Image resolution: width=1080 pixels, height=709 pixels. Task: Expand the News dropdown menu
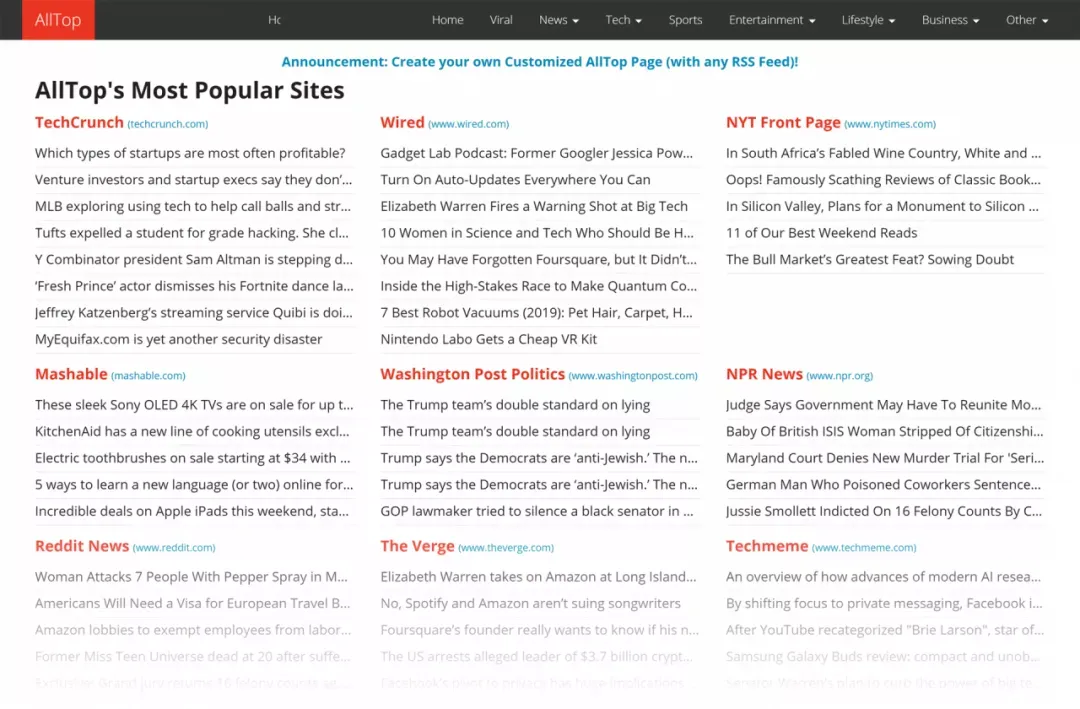pyautogui.click(x=559, y=20)
